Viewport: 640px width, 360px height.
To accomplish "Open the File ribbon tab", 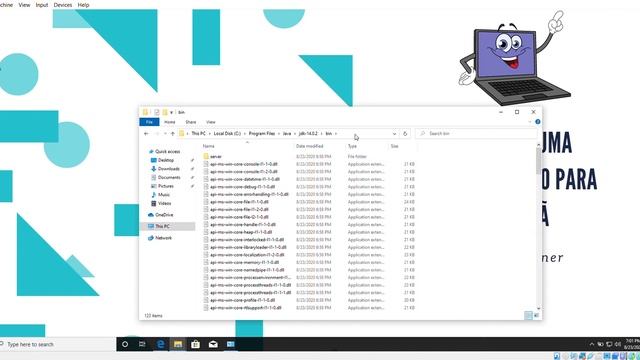I will click(x=149, y=122).
